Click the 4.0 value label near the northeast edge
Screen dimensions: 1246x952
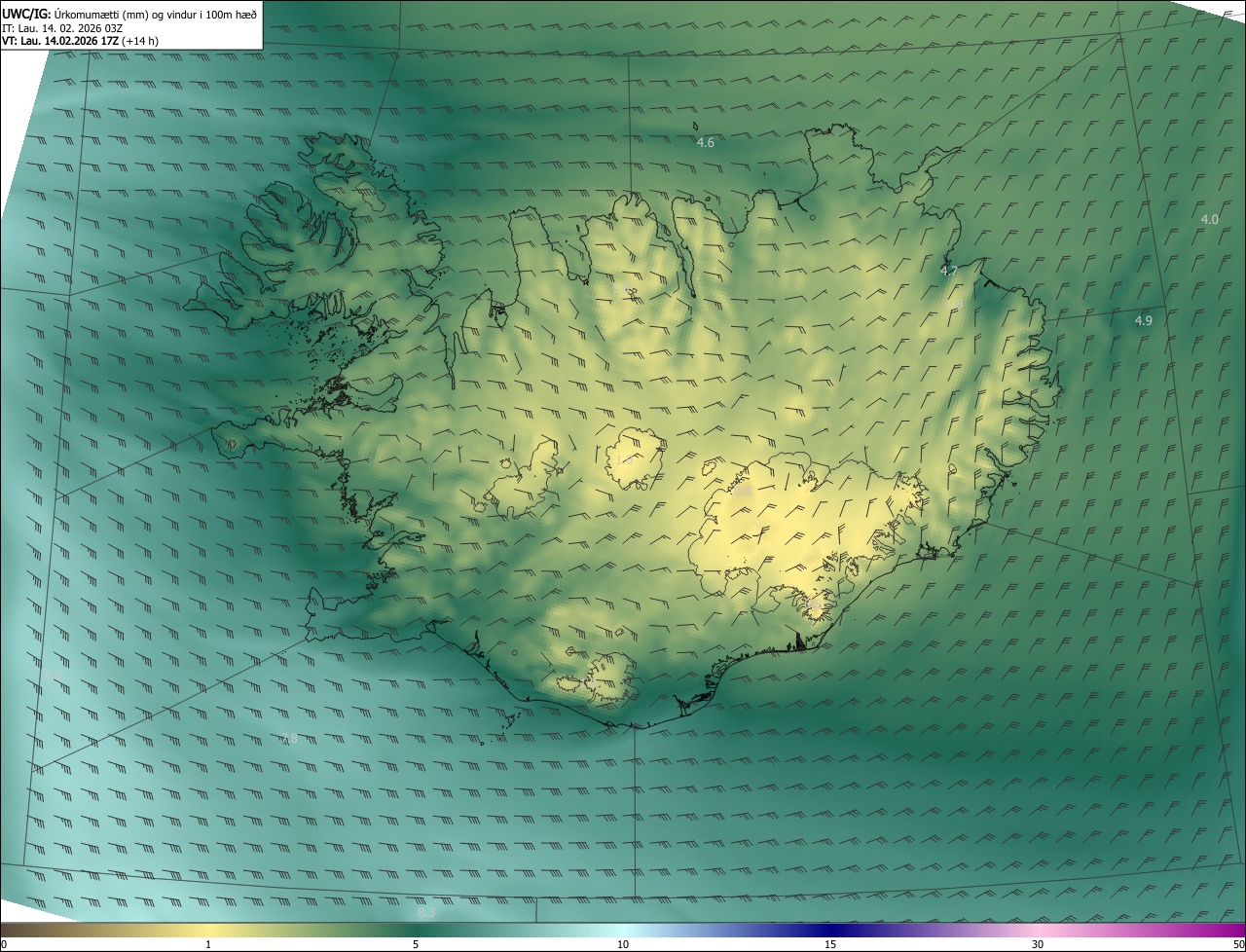tap(1209, 220)
